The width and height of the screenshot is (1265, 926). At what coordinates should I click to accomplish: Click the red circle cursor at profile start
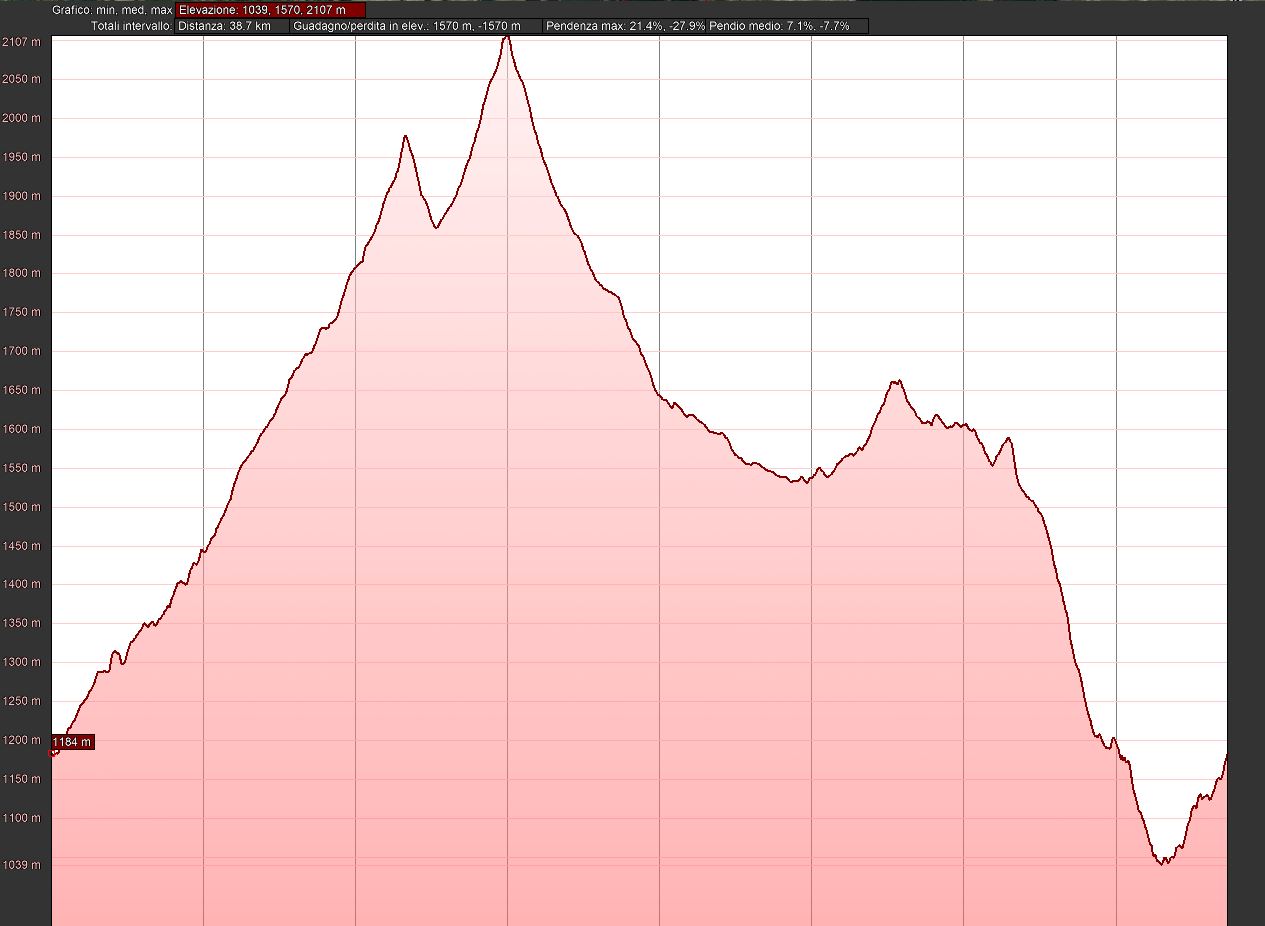[x=54, y=751]
